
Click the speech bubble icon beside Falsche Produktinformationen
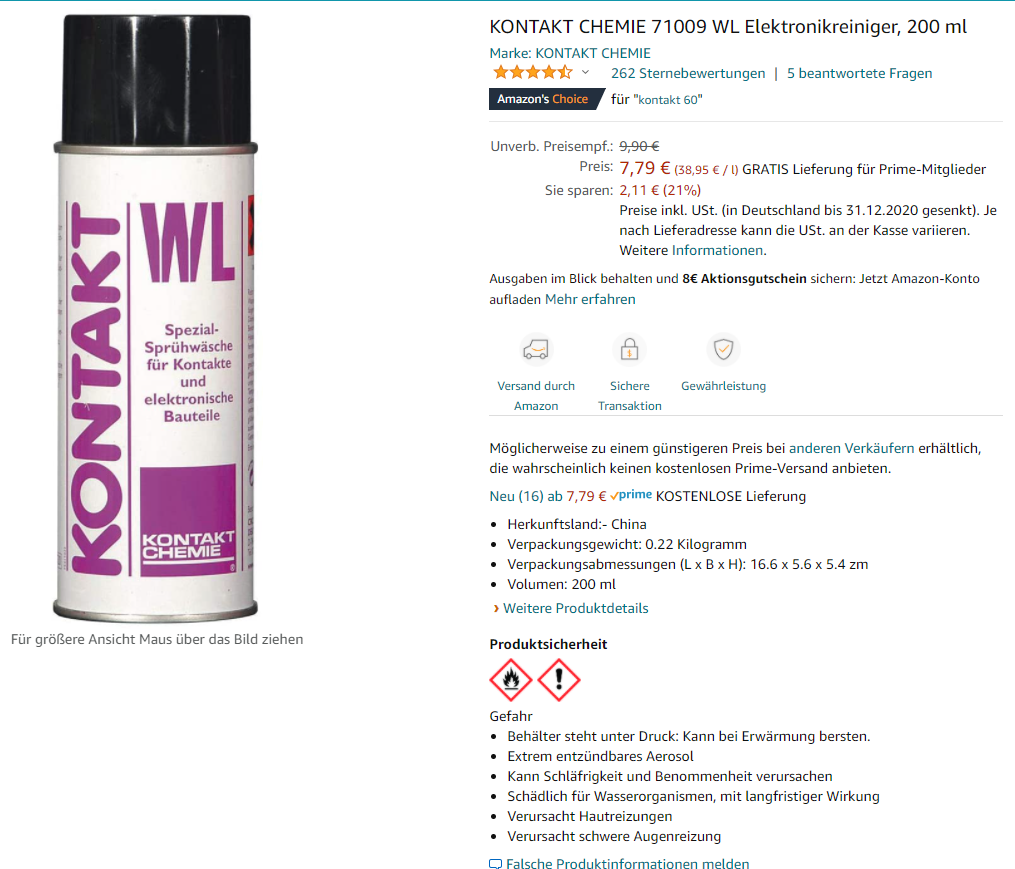coord(495,863)
